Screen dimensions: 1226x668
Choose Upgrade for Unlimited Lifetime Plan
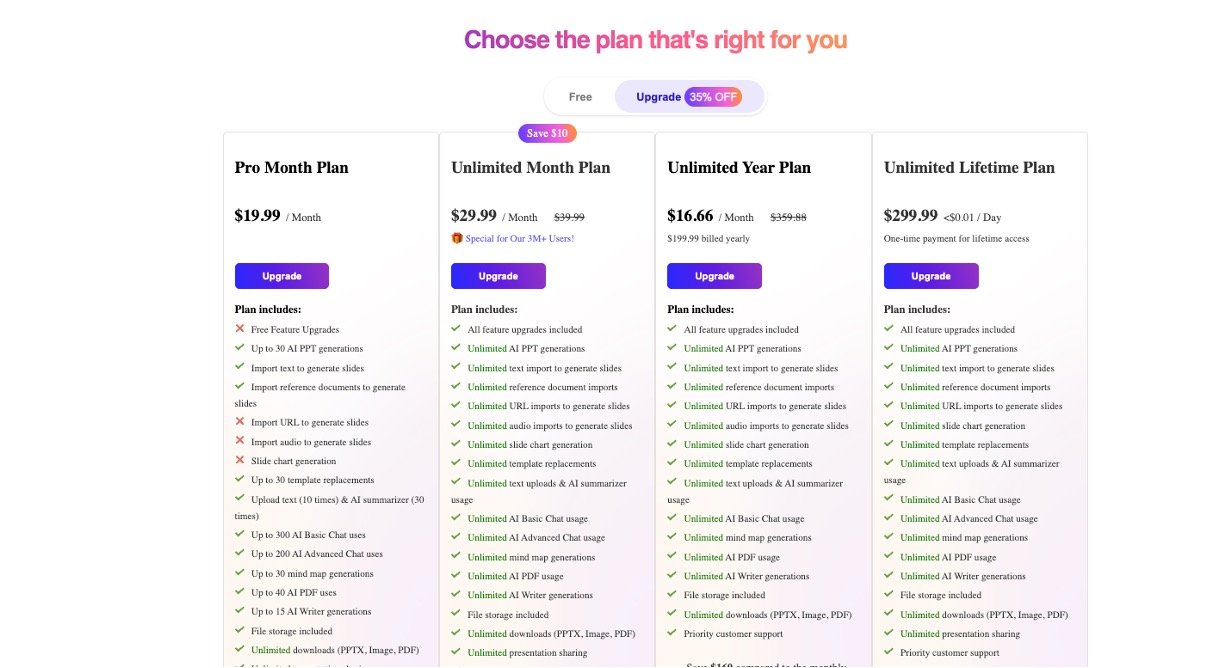[931, 276]
